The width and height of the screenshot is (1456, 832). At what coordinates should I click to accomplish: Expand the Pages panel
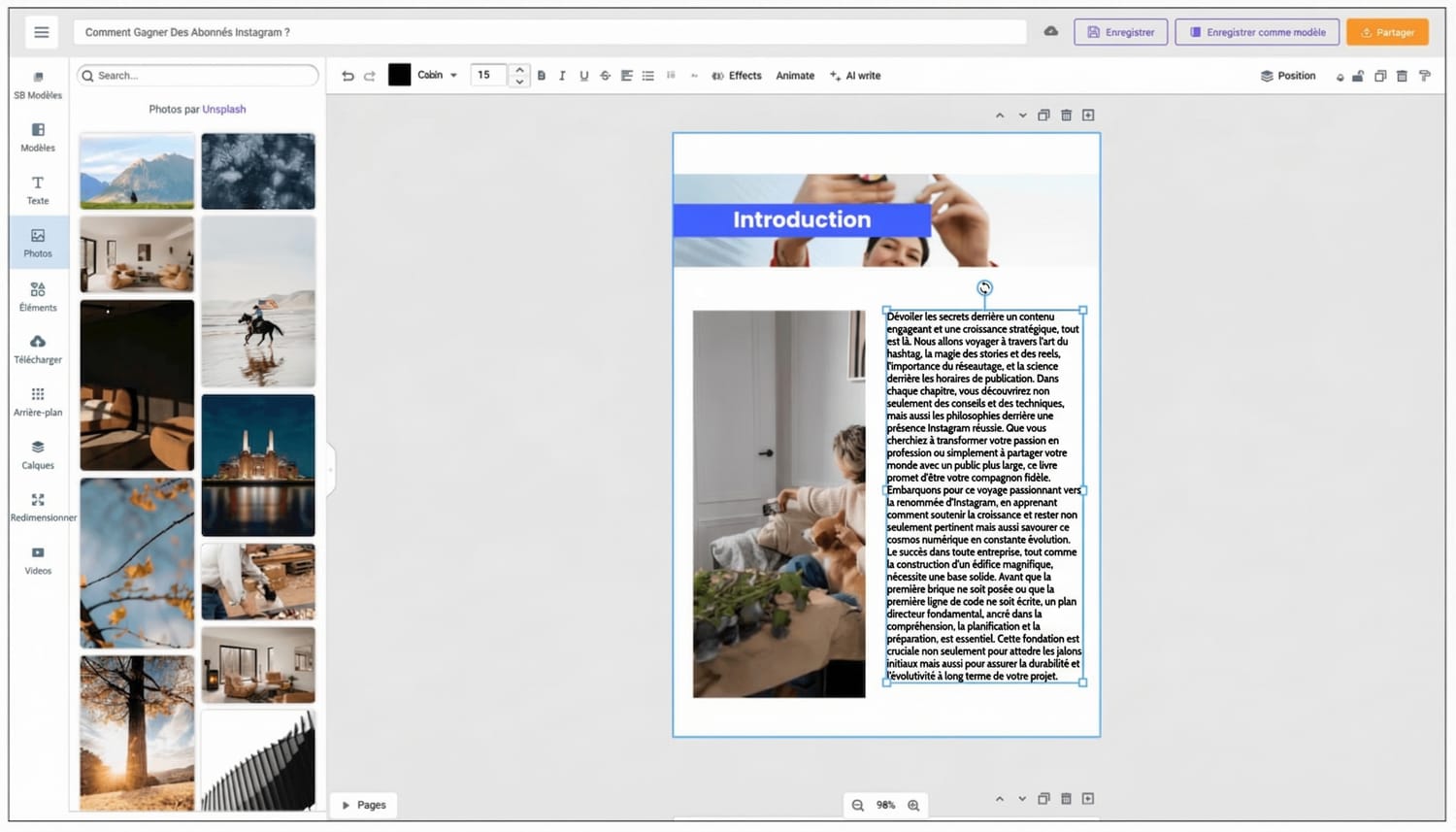pyautogui.click(x=364, y=805)
